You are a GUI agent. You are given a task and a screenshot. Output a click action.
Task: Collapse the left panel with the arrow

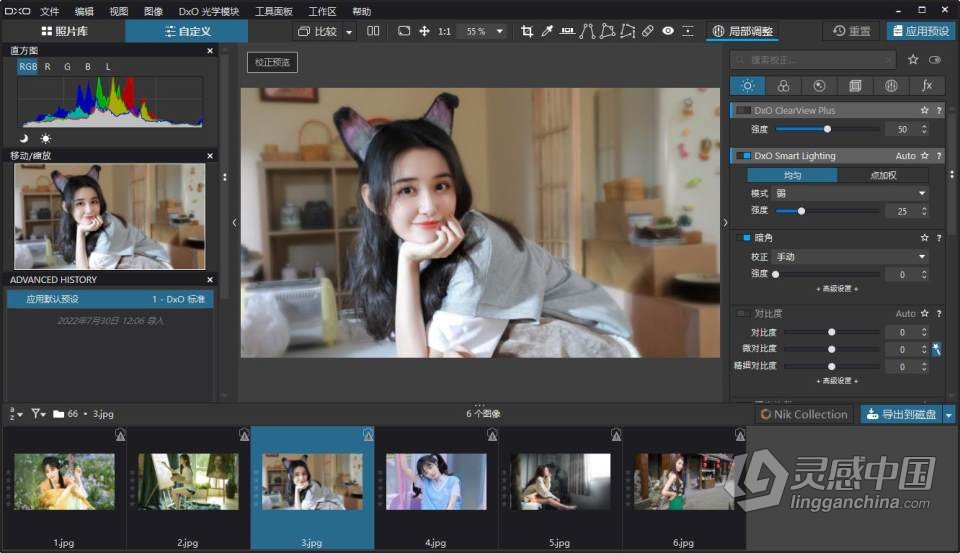pos(234,223)
